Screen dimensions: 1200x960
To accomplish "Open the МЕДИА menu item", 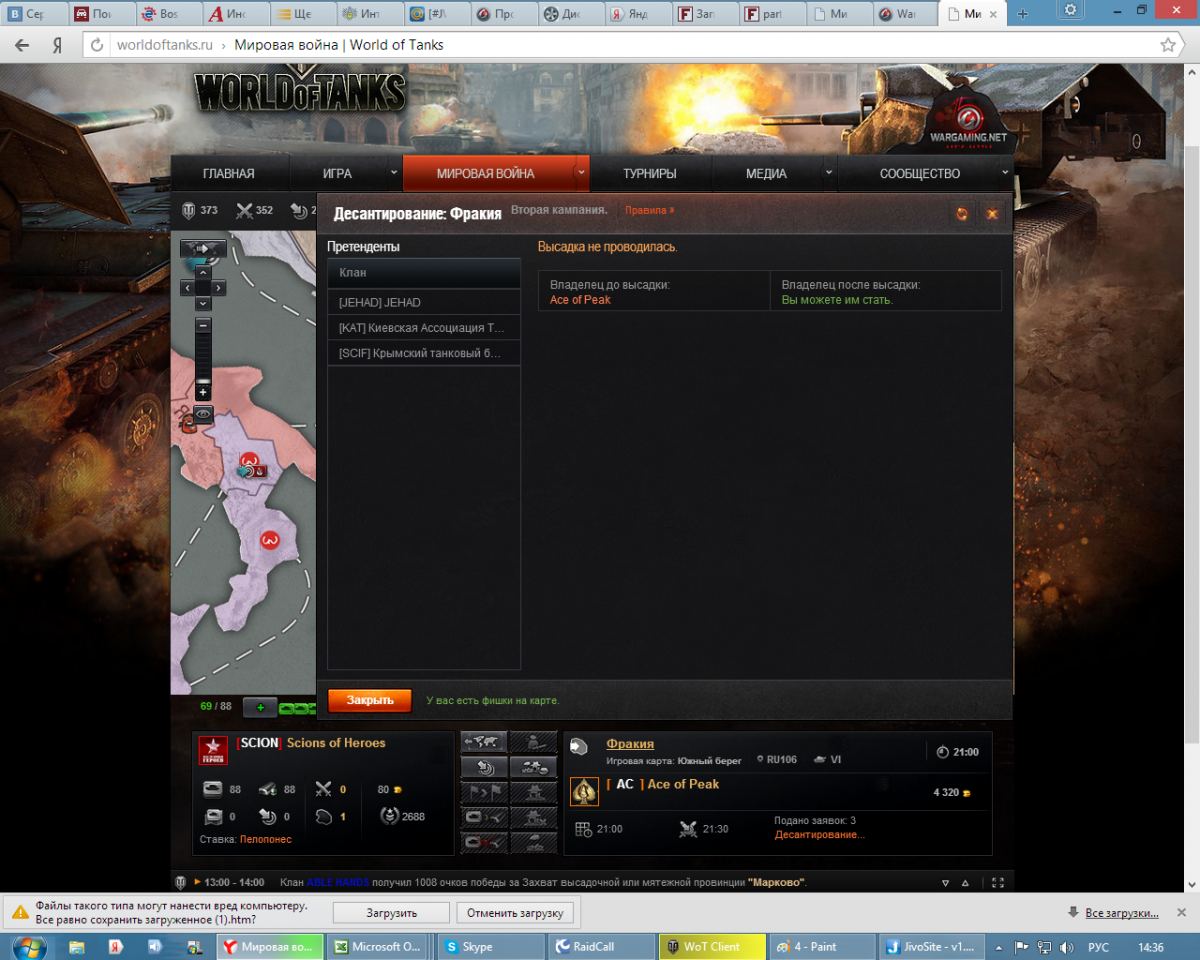I will click(766, 174).
